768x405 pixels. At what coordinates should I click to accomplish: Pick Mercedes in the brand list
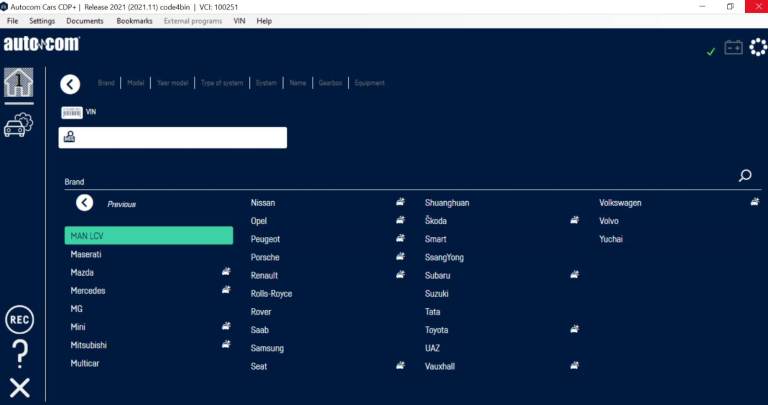coord(88,291)
